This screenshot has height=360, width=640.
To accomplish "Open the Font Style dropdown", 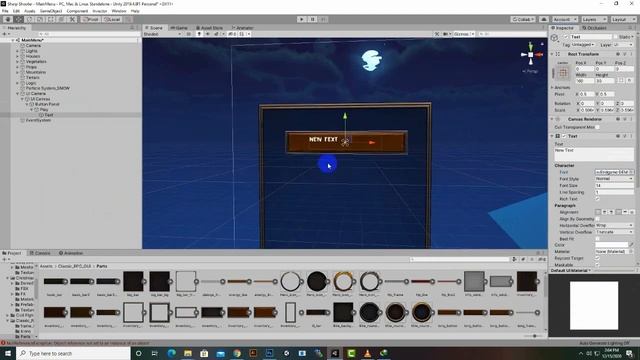I will pos(614,179).
